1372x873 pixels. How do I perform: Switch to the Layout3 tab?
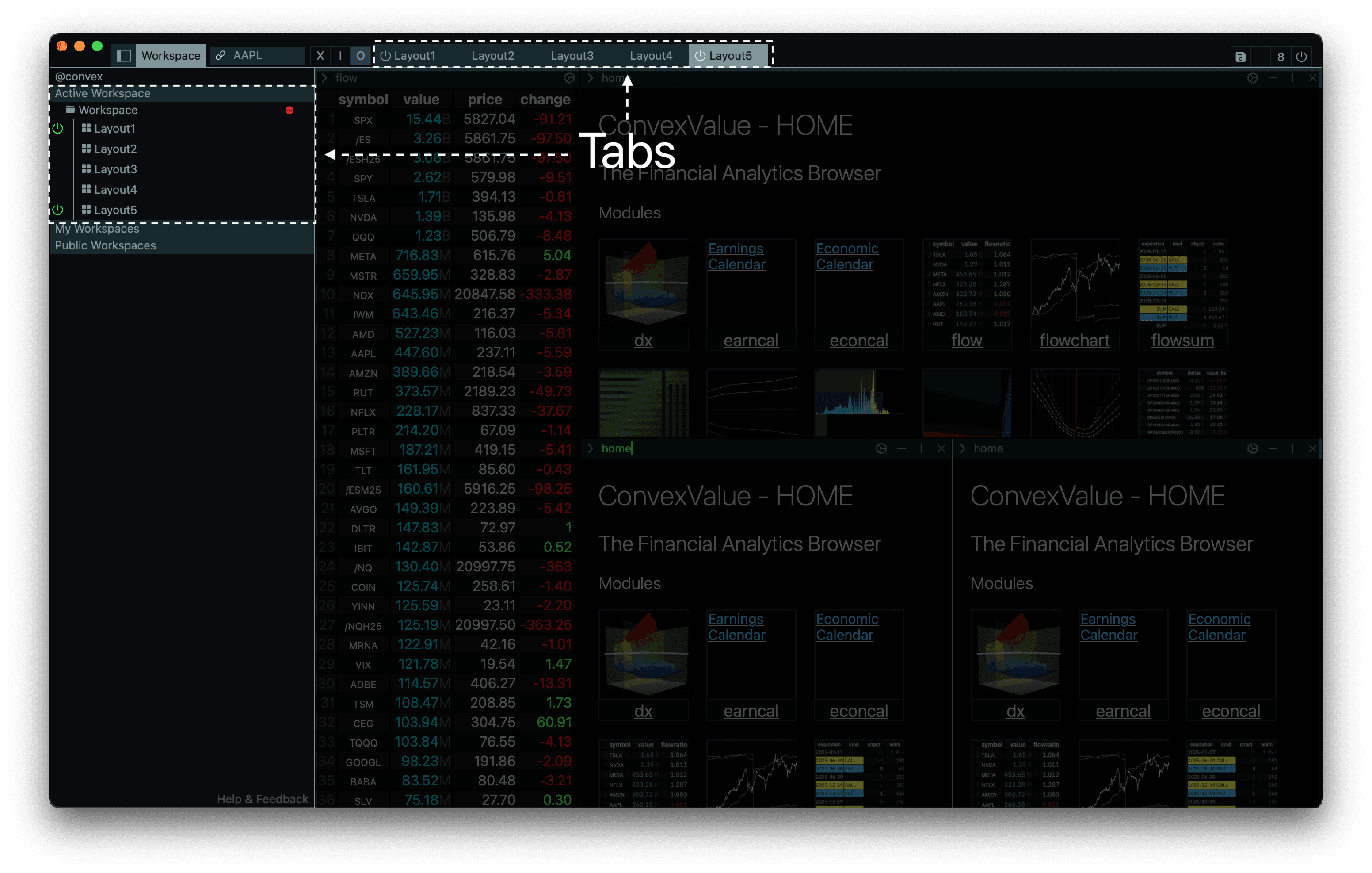pyautogui.click(x=572, y=56)
